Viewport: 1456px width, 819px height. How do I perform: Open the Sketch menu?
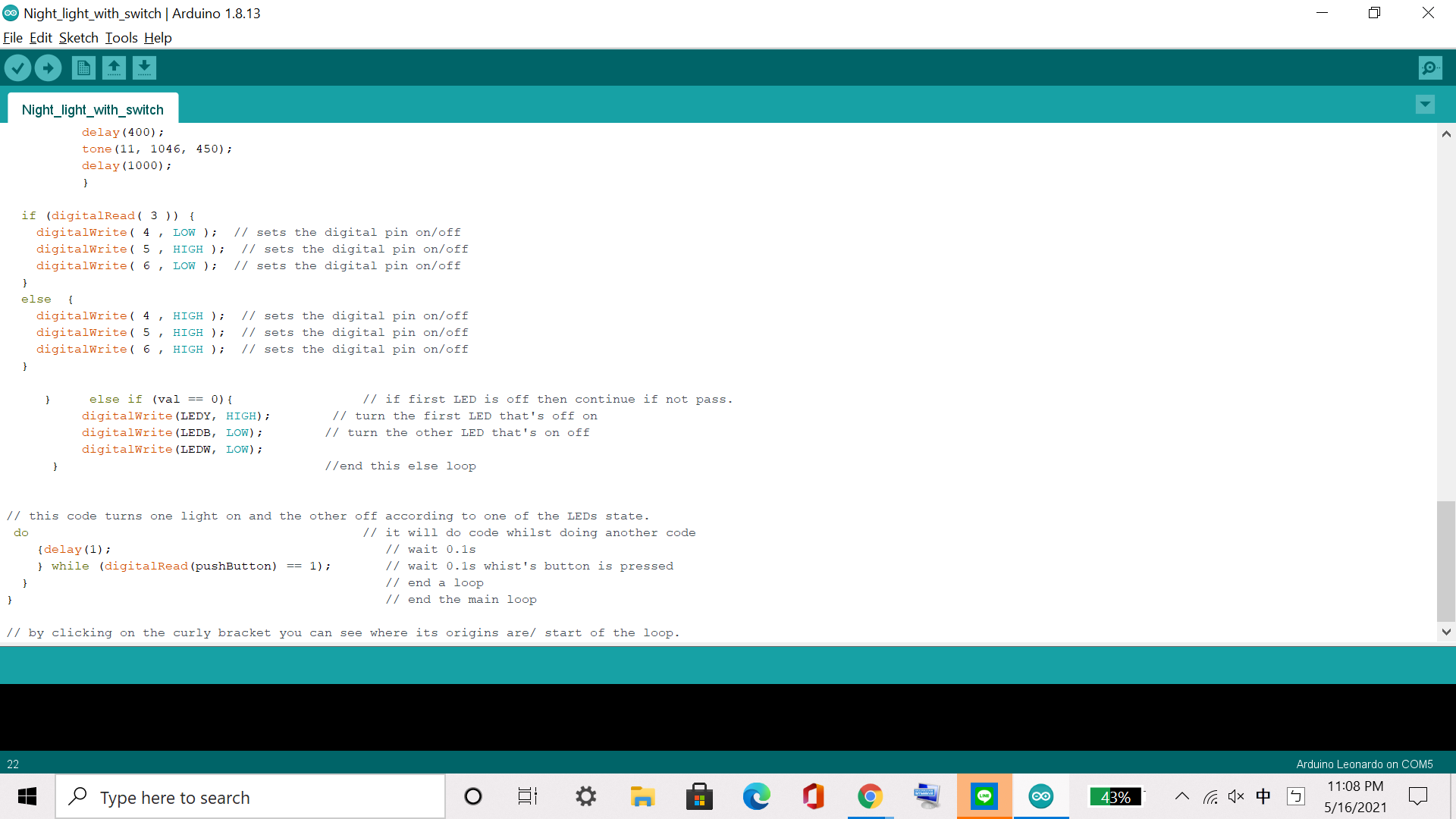tap(79, 38)
